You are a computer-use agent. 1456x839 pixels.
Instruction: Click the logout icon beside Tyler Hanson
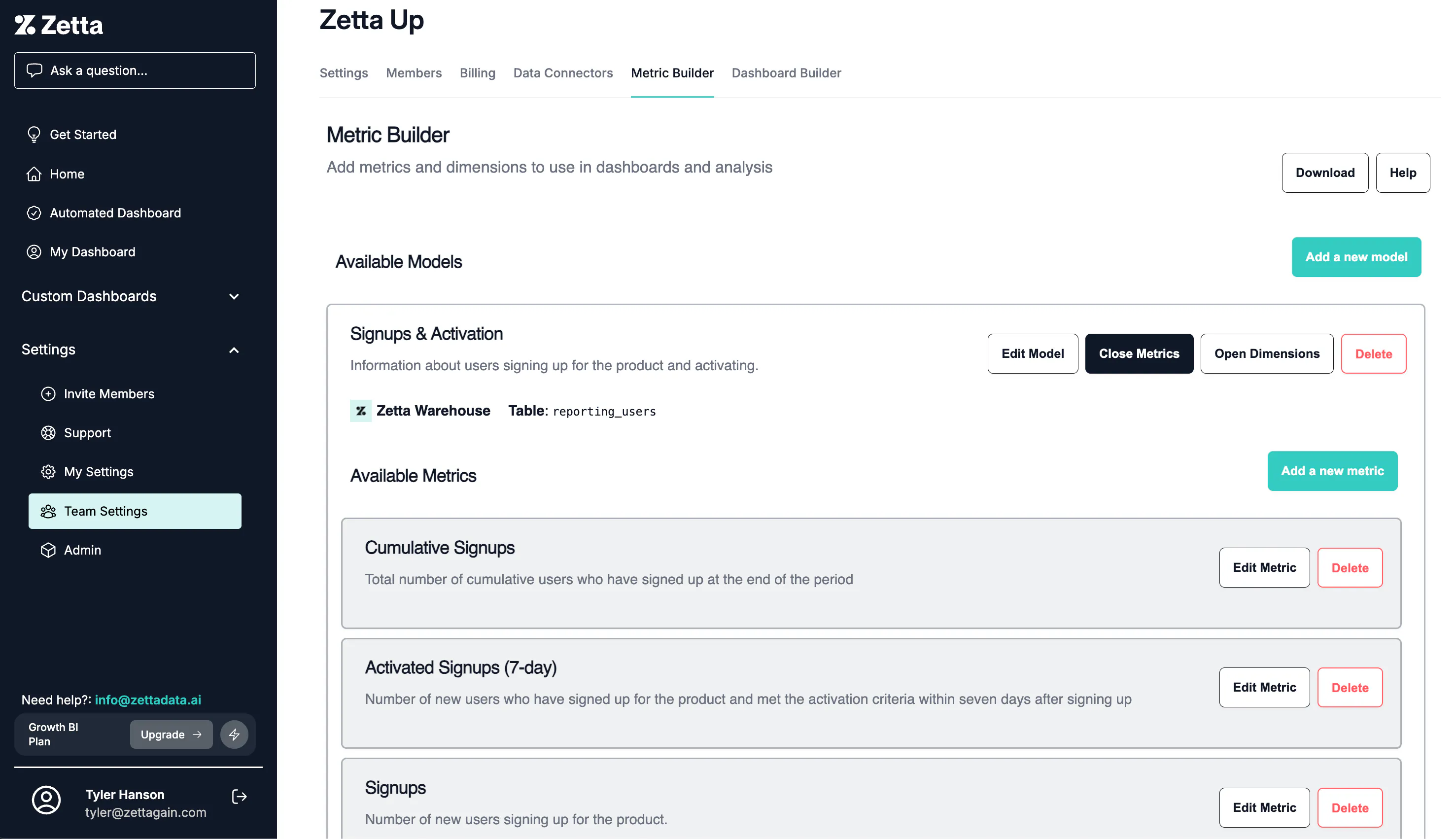pos(239,796)
